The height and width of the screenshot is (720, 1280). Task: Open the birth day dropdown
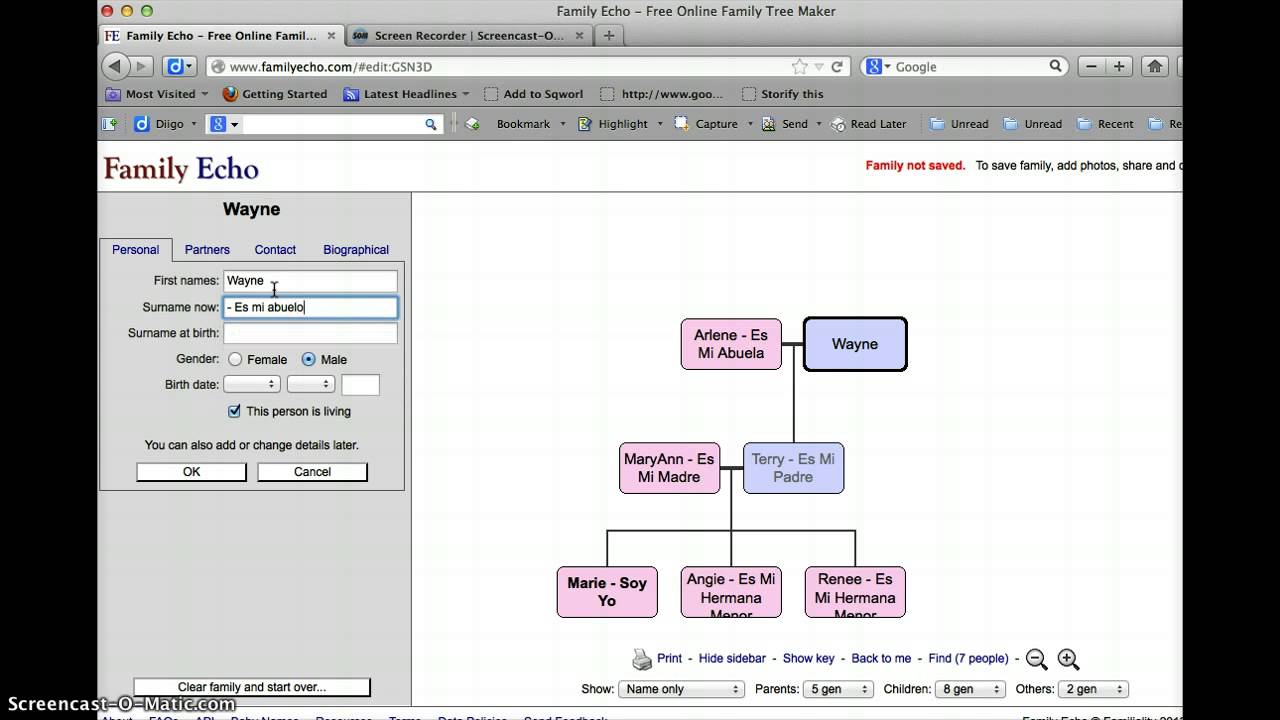coord(311,384)
